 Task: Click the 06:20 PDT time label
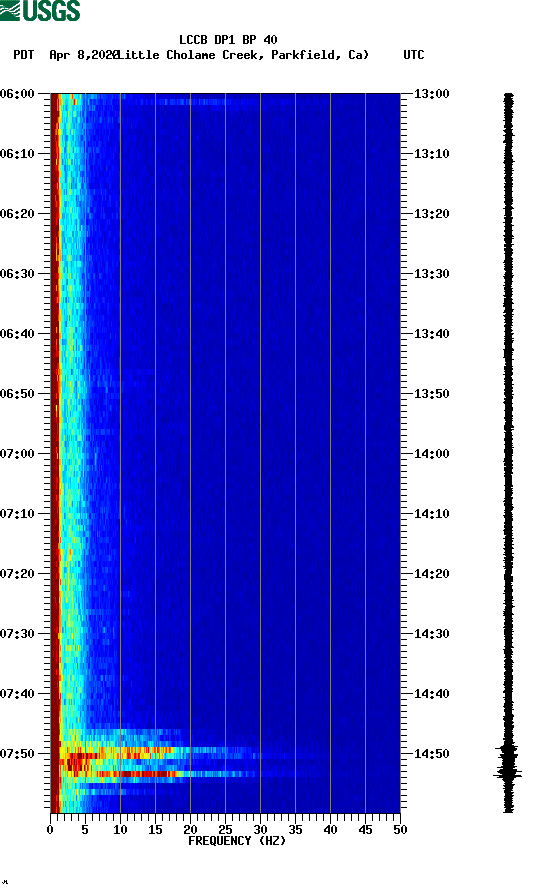[x=17, y=214]
